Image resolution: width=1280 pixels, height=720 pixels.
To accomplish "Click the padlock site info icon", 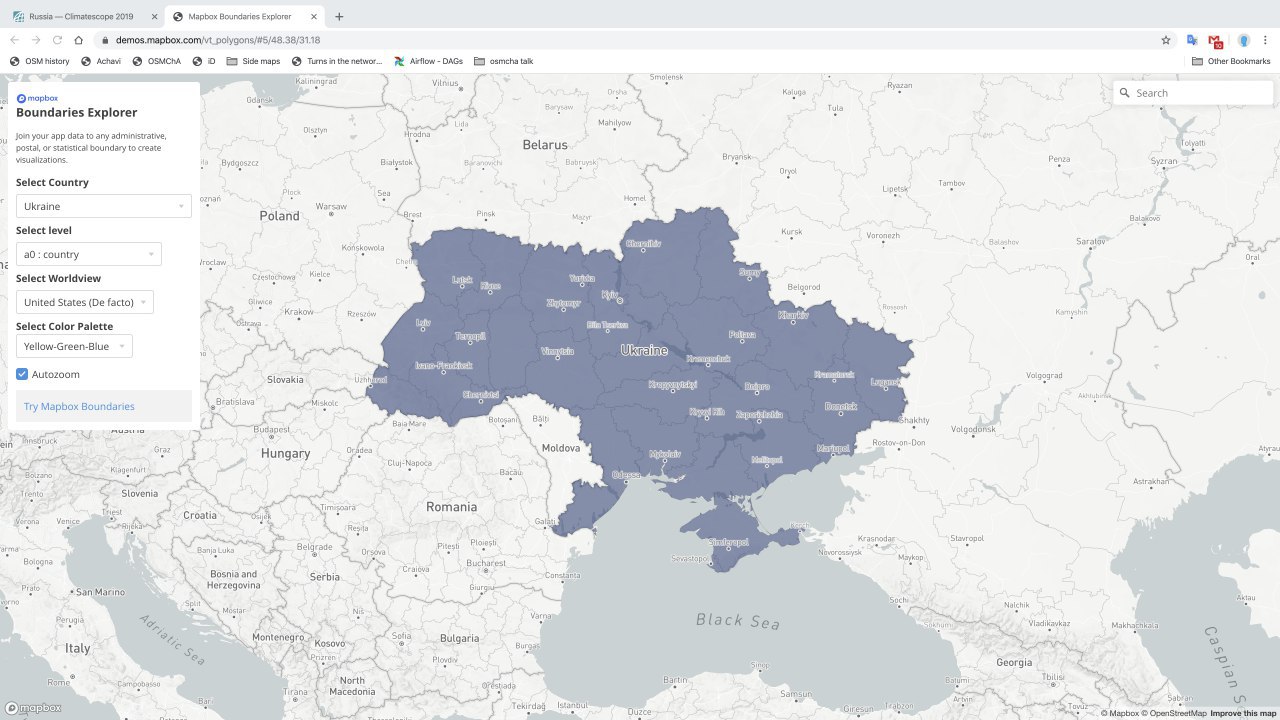I will [x=105, y=40].
